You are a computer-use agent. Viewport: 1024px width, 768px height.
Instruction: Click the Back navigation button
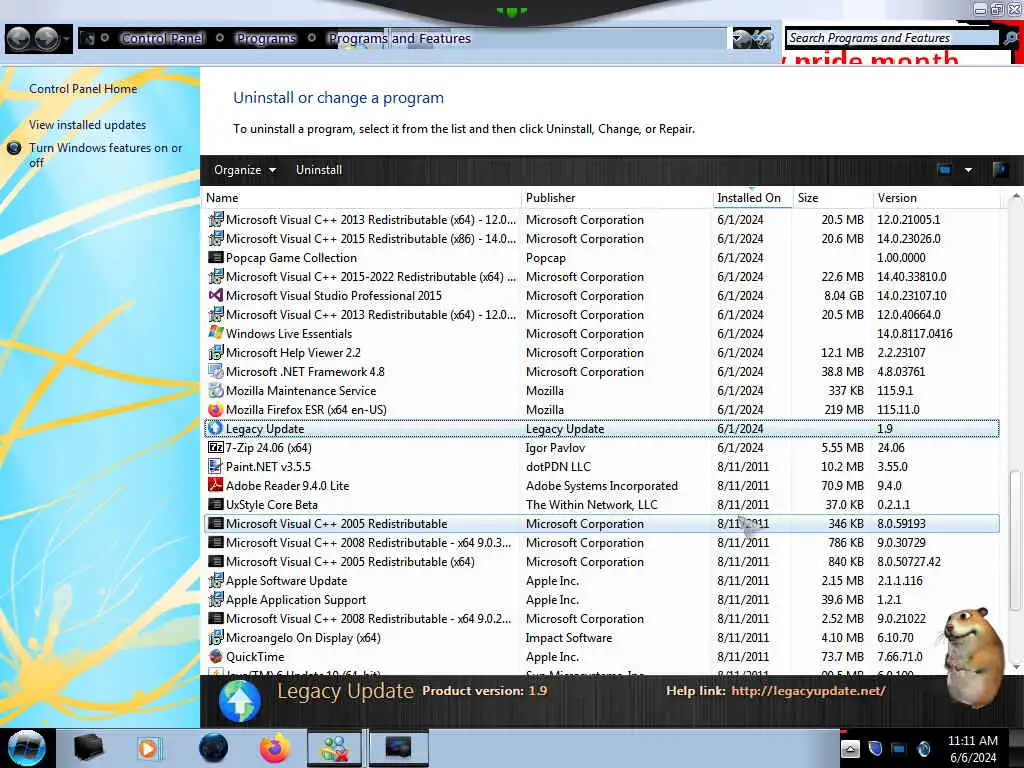pos(18,39)
